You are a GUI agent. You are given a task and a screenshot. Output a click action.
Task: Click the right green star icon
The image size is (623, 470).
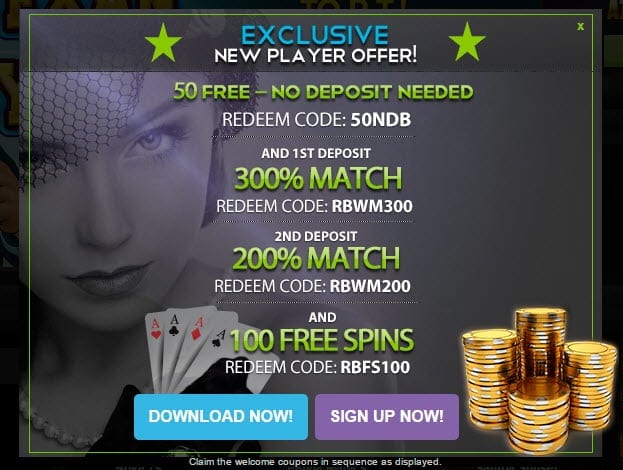[467, 42]
